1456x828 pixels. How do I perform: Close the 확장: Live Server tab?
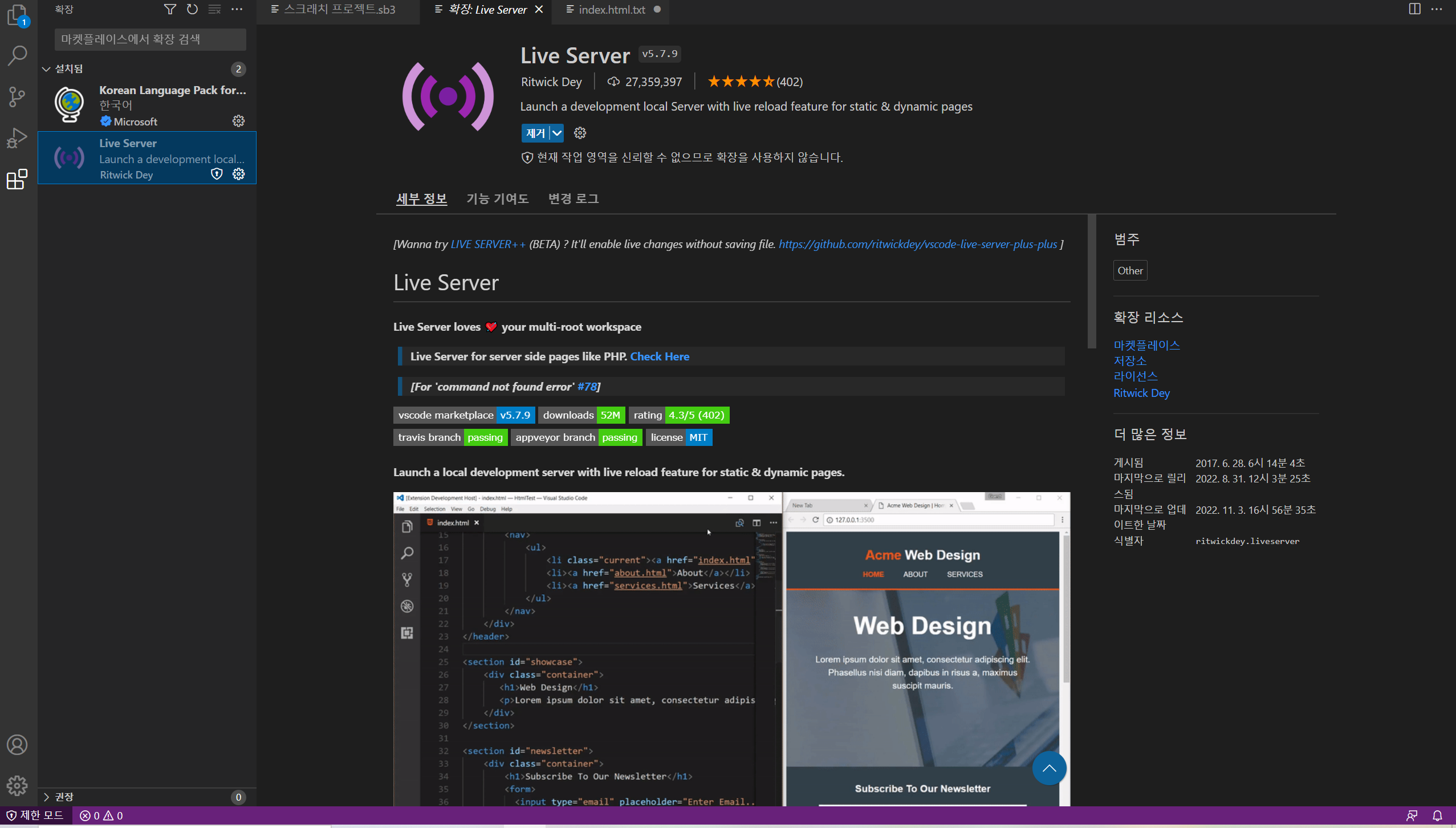click(x=539, y=10)
